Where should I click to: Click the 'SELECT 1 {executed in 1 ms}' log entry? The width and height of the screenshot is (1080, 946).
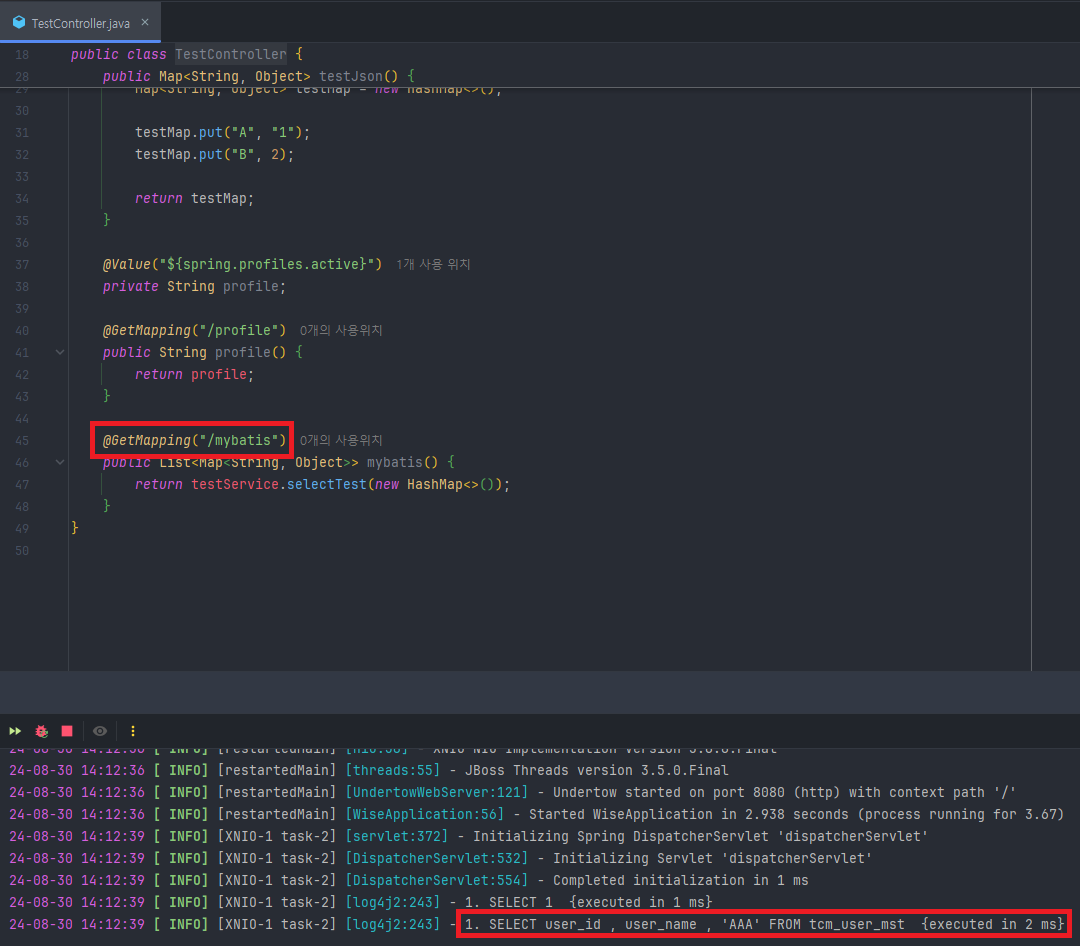pos(588,903)
